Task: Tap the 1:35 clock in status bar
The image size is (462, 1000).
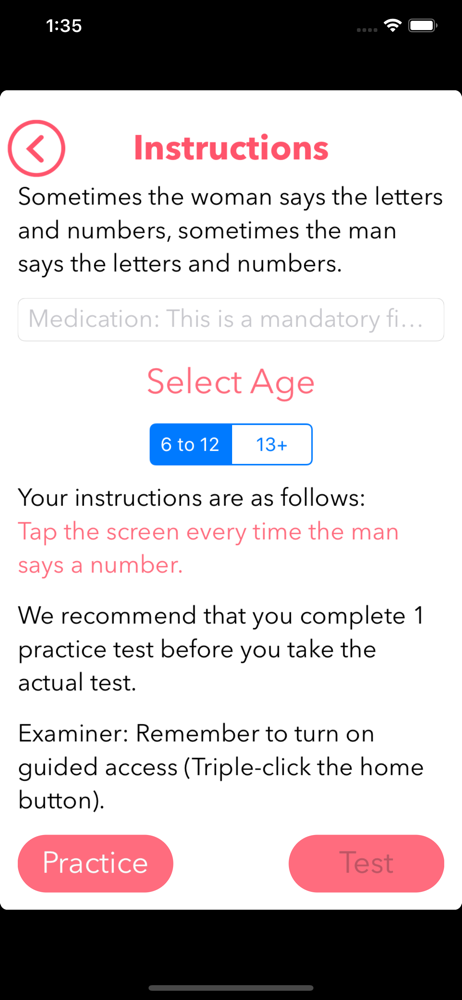Action: 64,26
